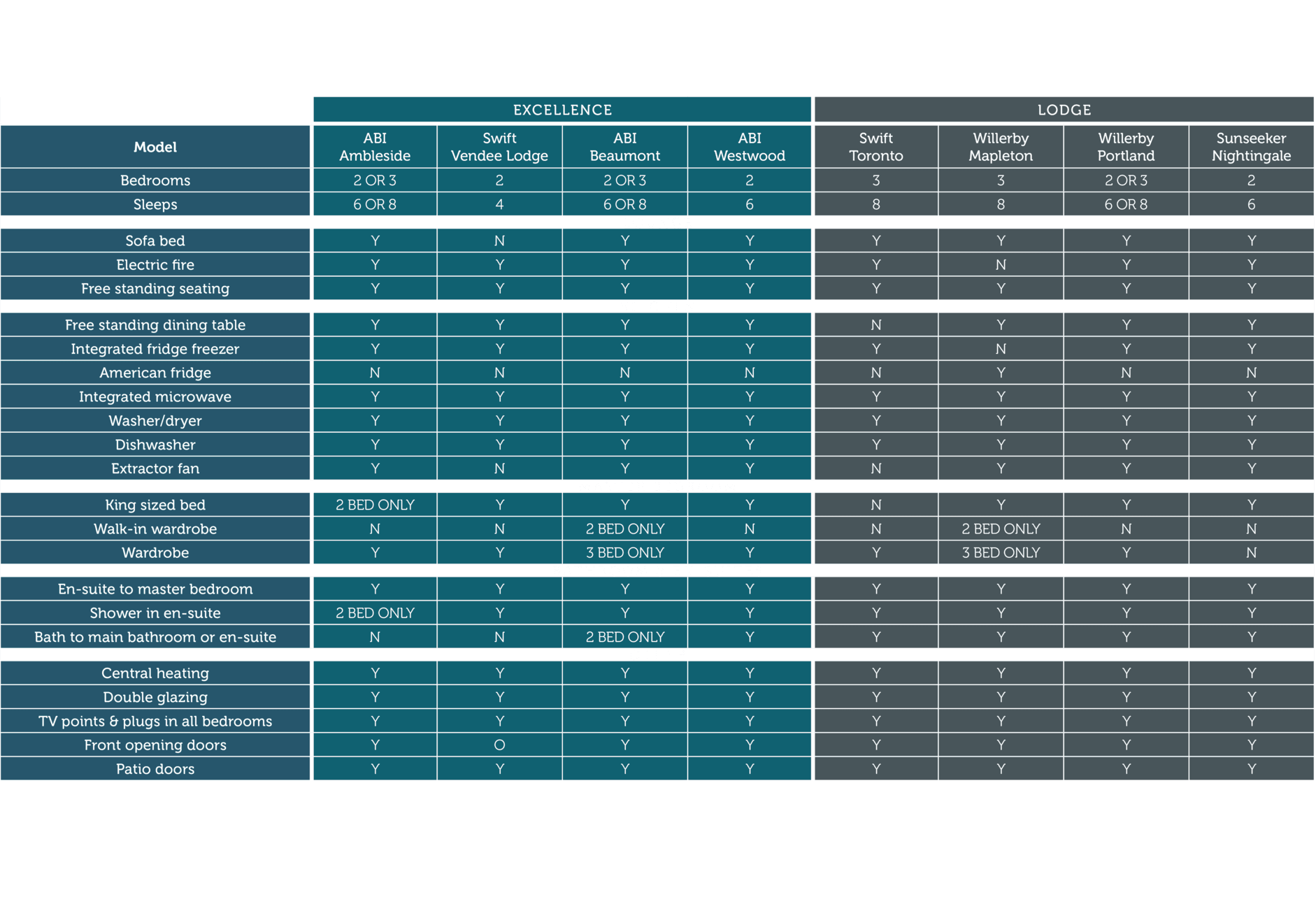1316x897 pixels.
Task: Click ABI Ambleside King sized bed 2 BED ONLY
Action: [375, 505]
